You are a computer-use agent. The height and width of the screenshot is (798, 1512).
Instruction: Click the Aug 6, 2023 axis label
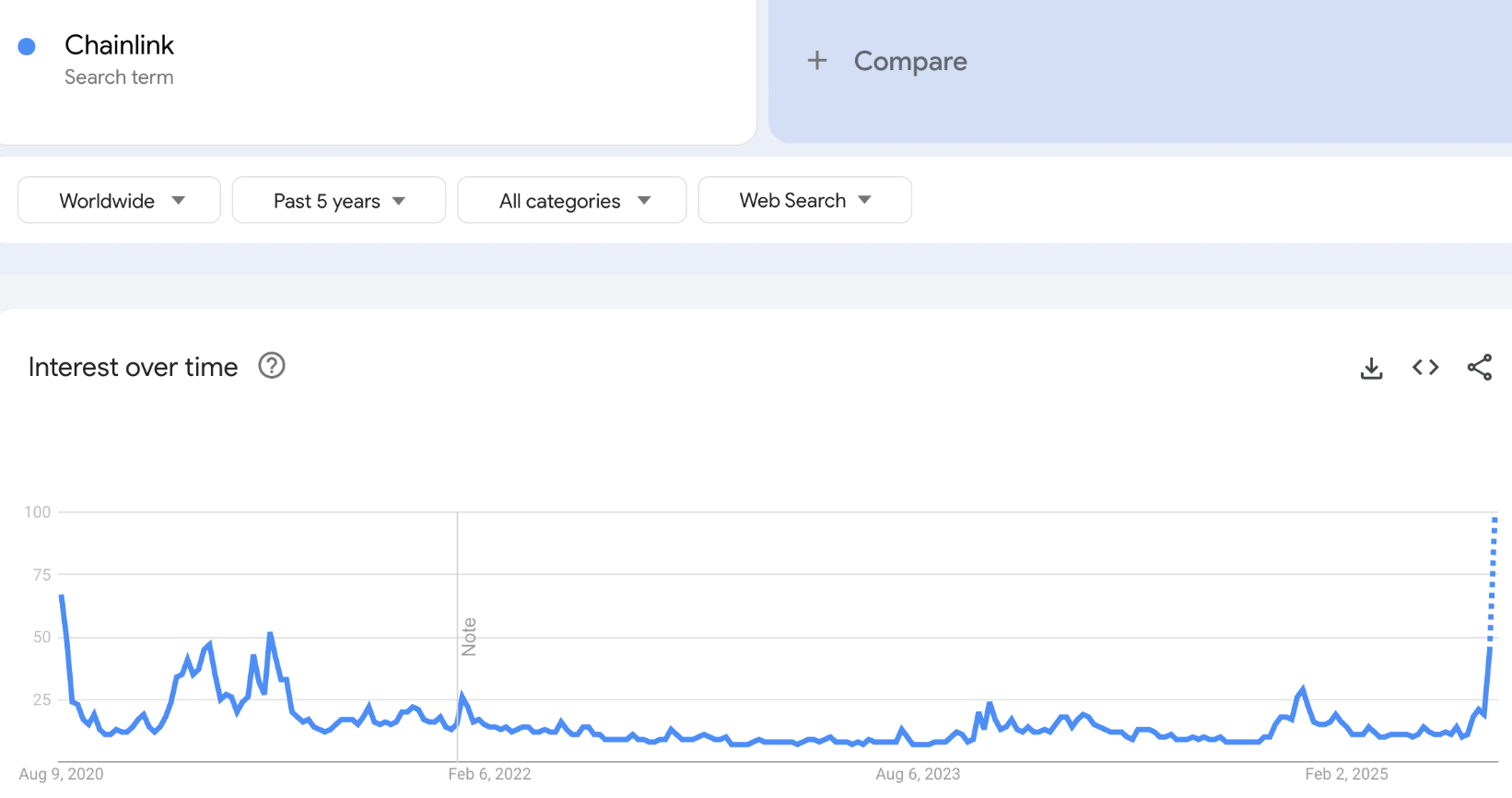coord(918,774)
